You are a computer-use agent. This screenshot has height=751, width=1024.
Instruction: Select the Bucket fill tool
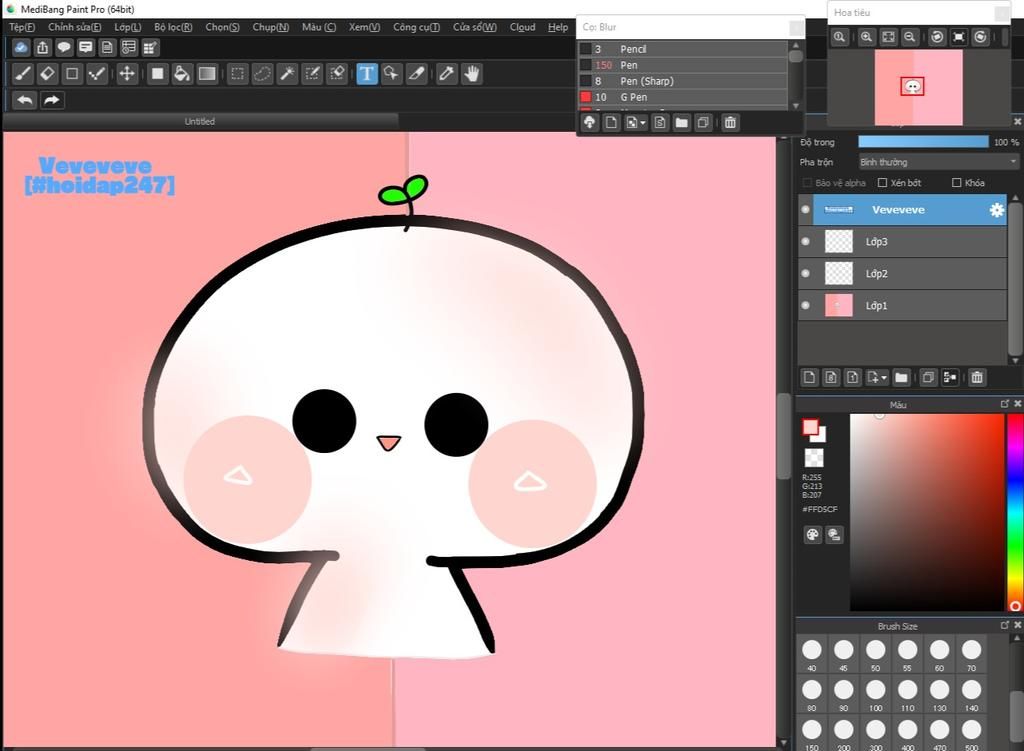pos(182,74)
